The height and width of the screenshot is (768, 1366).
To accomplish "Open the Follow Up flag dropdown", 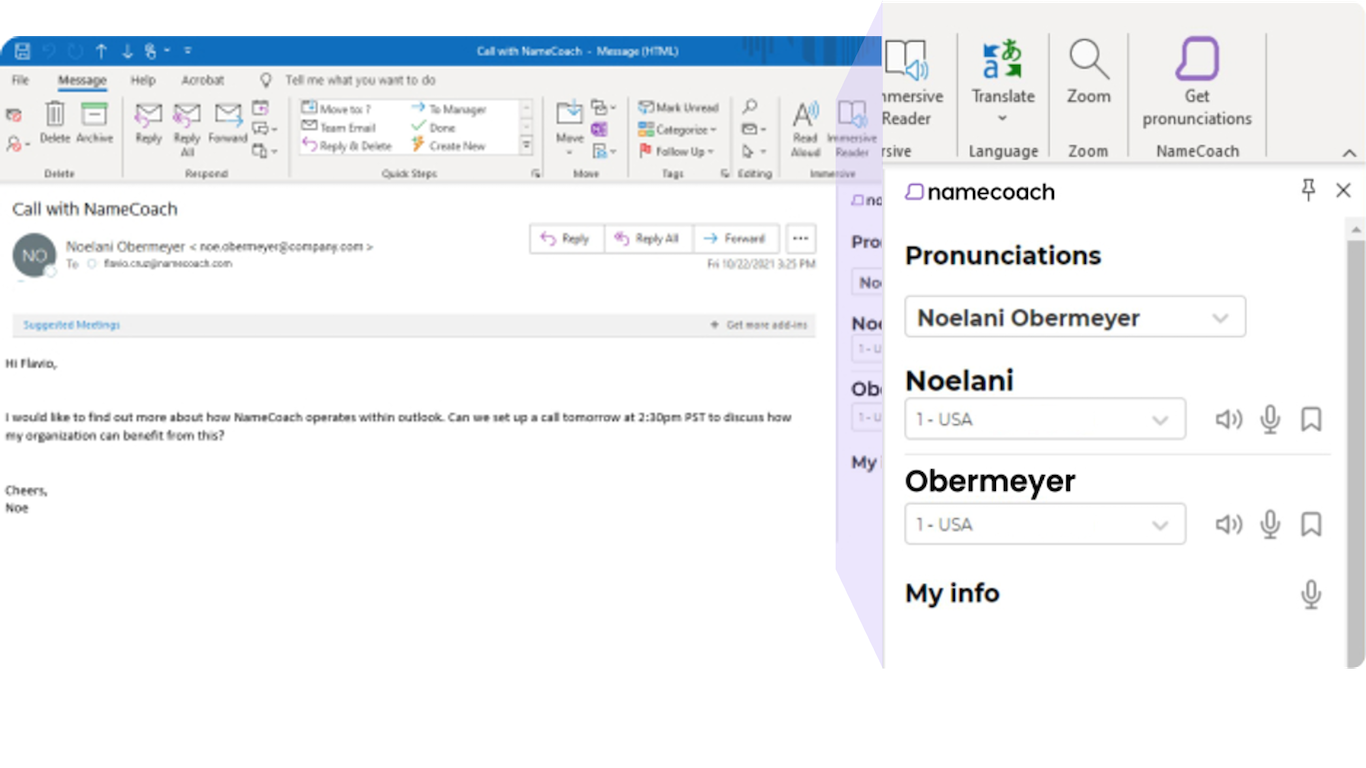I will pos(677,151).
